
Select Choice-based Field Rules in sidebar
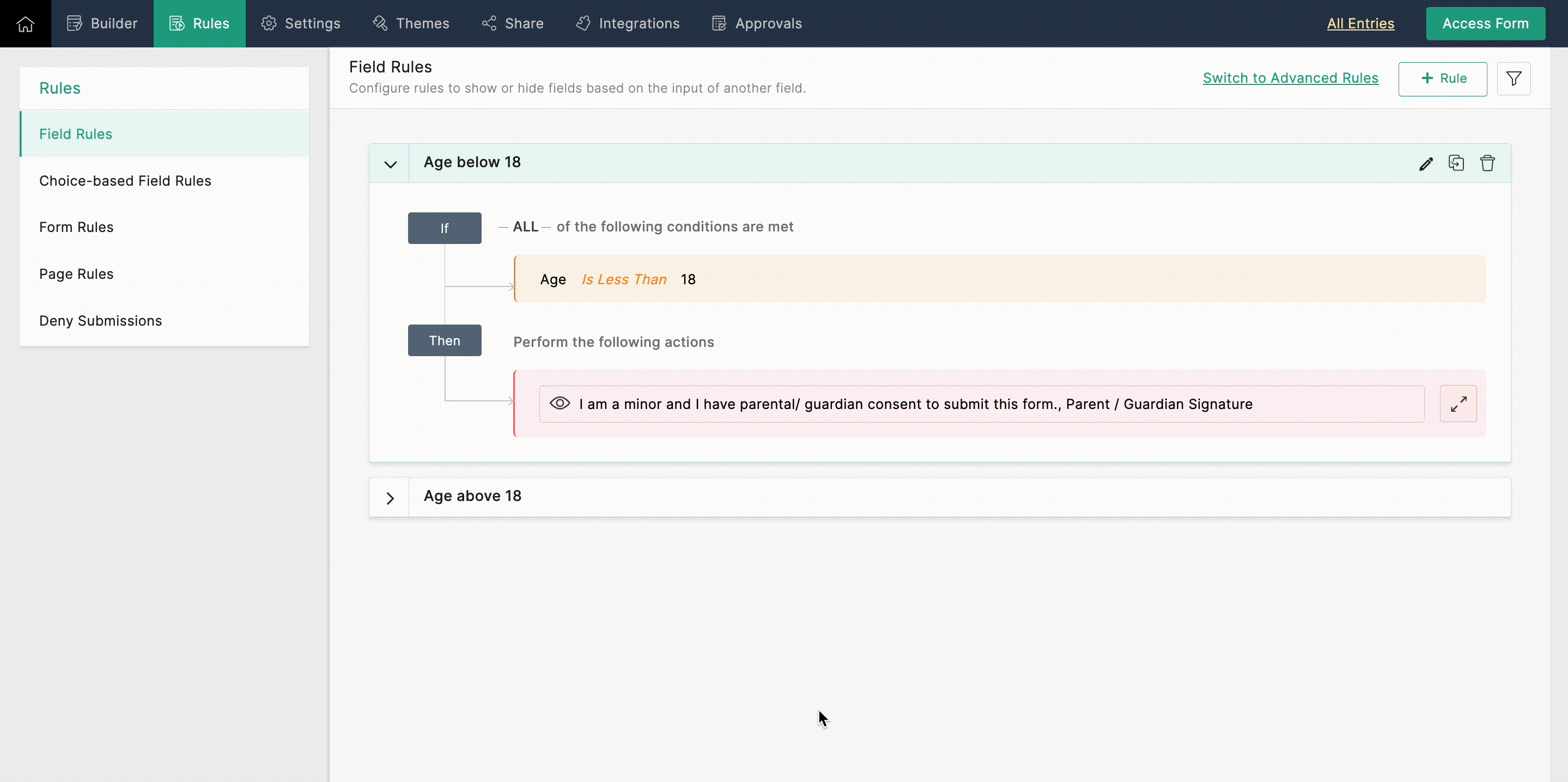(125, 181)
